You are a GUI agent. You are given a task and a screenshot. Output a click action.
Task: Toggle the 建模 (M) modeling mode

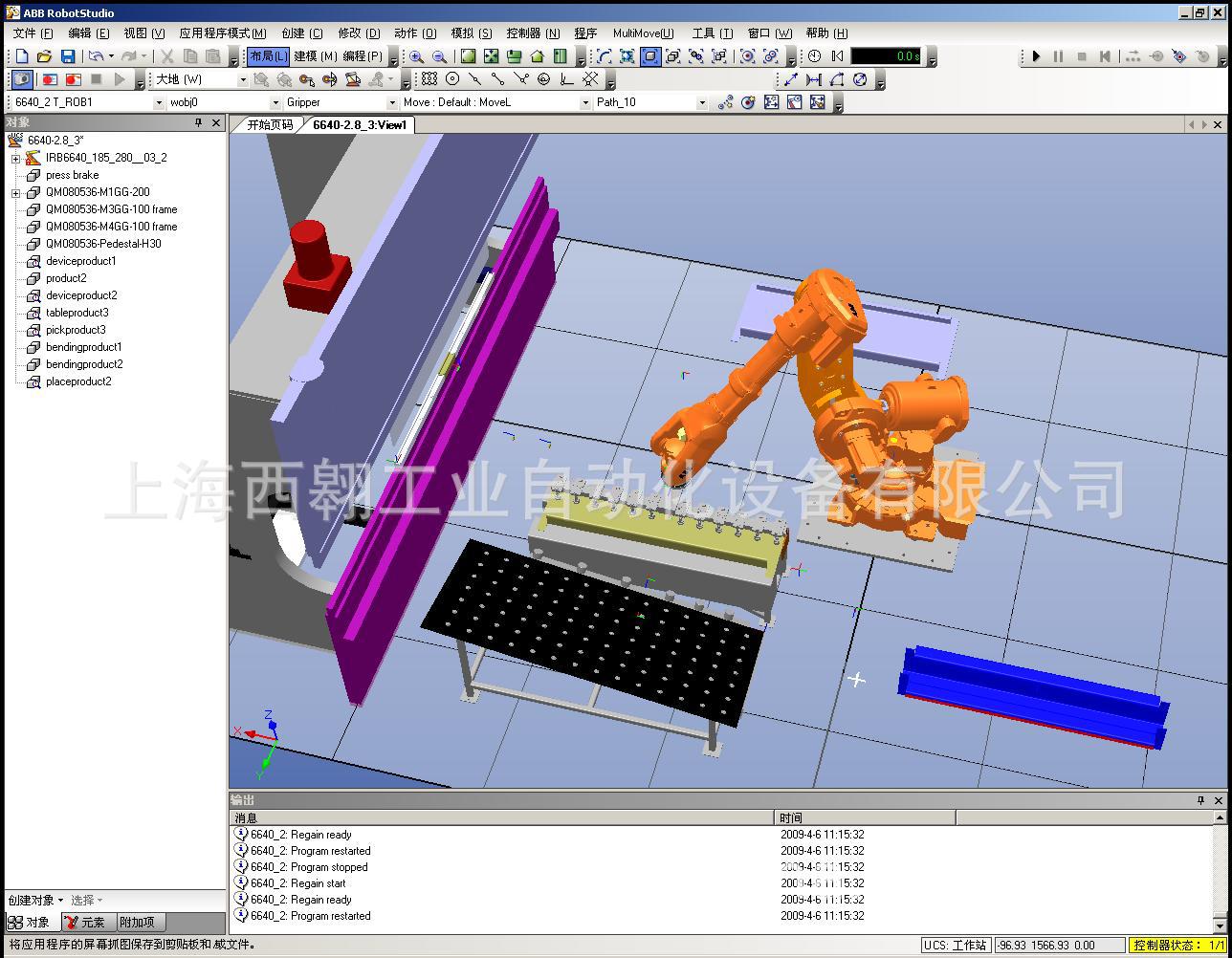click(315, 56)
